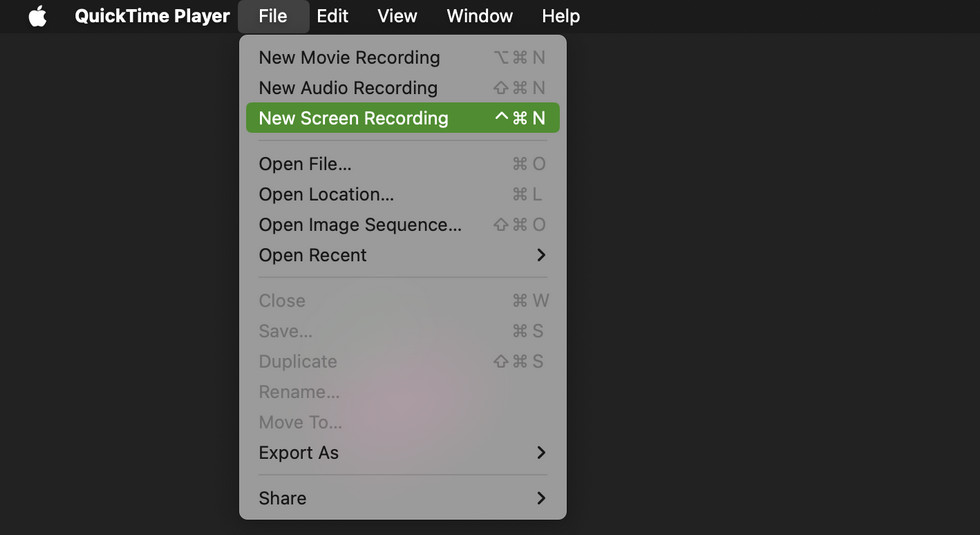This screenshot has height=535, width=980.
Task: Click the Duplicate menu item
Action: 298,362
